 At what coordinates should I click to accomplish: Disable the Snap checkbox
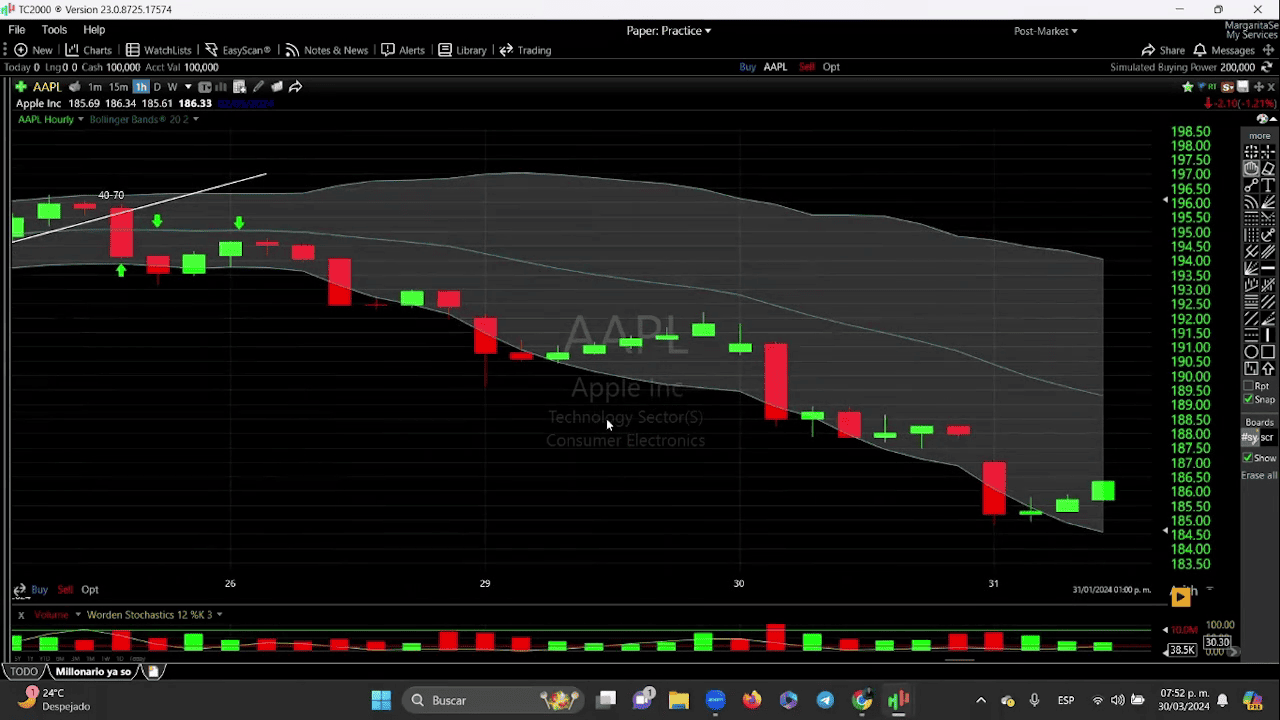point(1247,399)
